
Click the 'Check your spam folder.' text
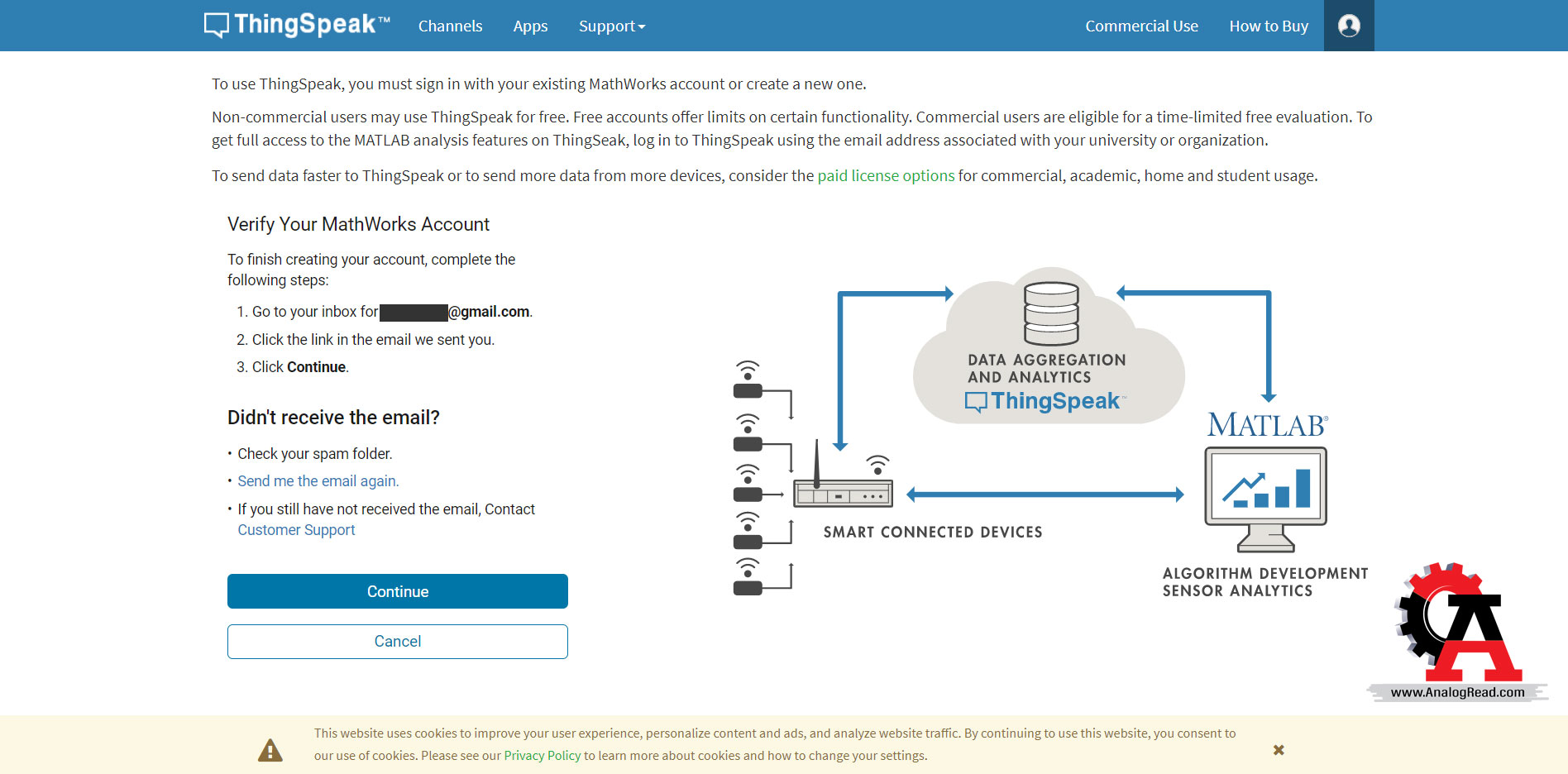coord(315,454)
